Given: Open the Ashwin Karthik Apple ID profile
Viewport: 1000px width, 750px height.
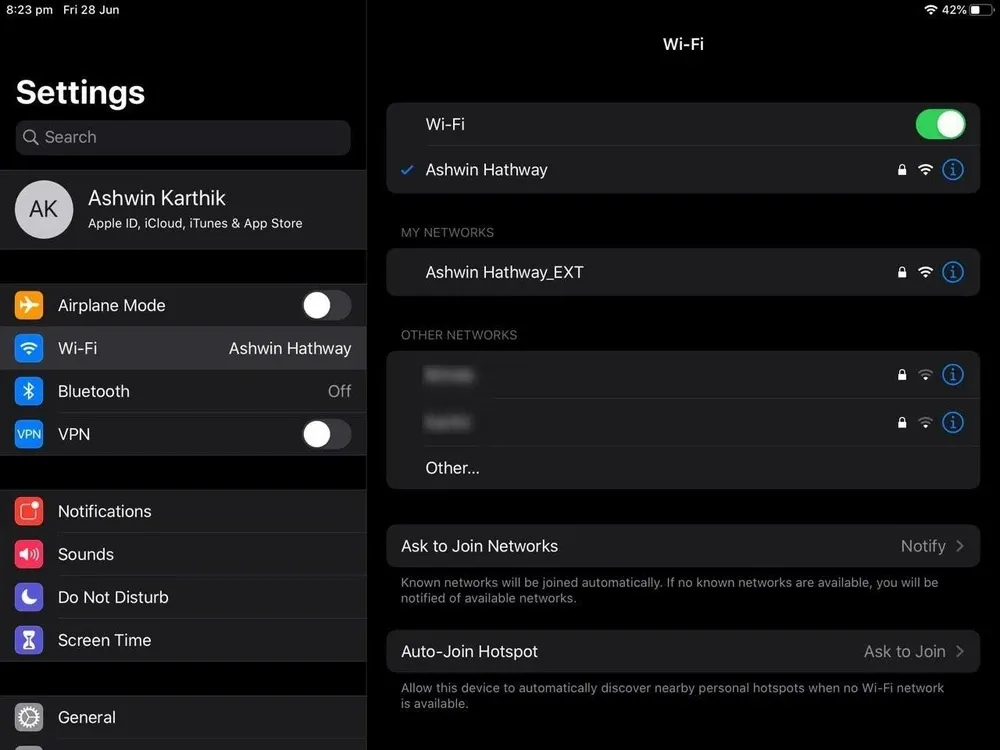Looking at the screenshot, I should [183, 210].
